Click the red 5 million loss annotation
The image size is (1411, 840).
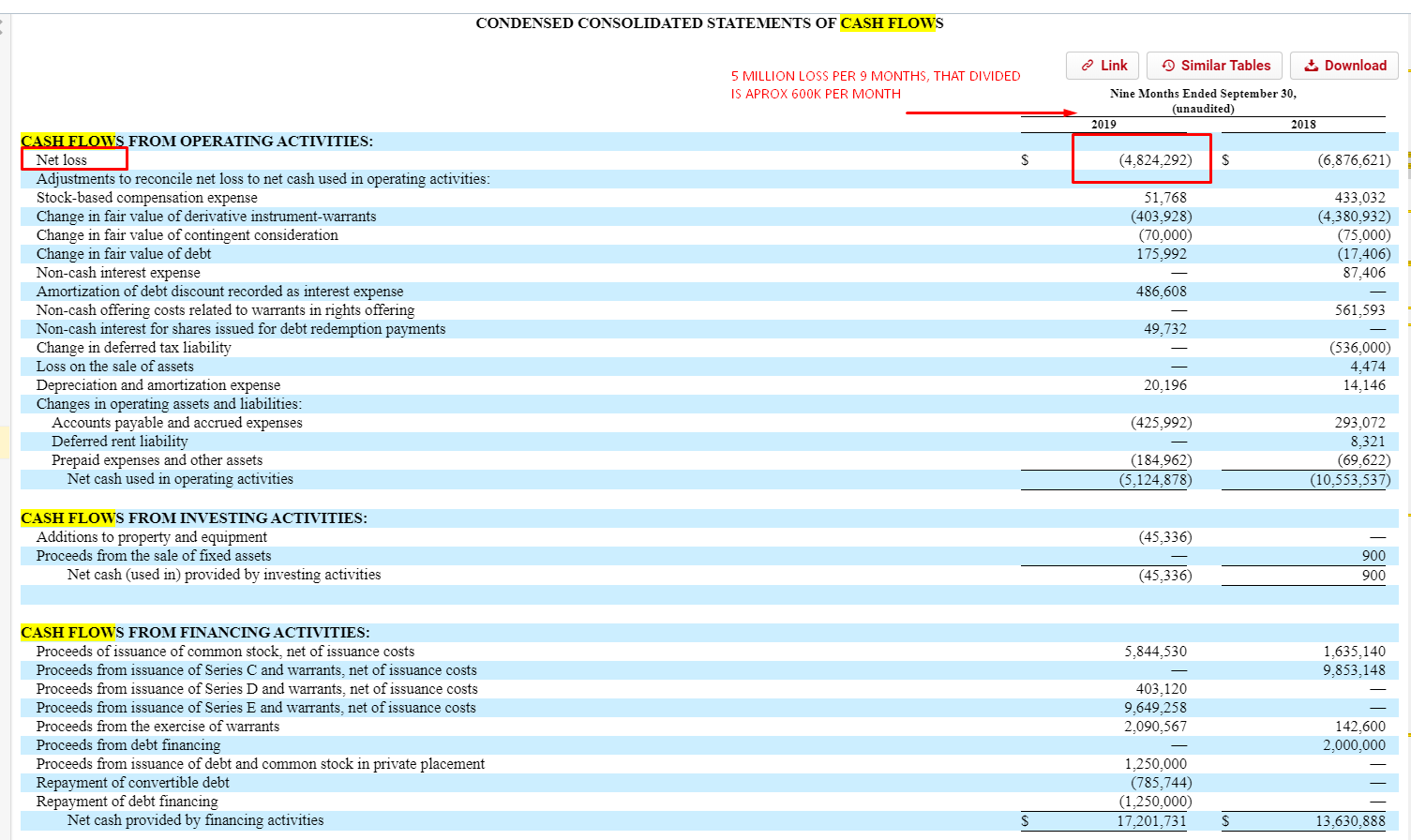coord(875,84)
